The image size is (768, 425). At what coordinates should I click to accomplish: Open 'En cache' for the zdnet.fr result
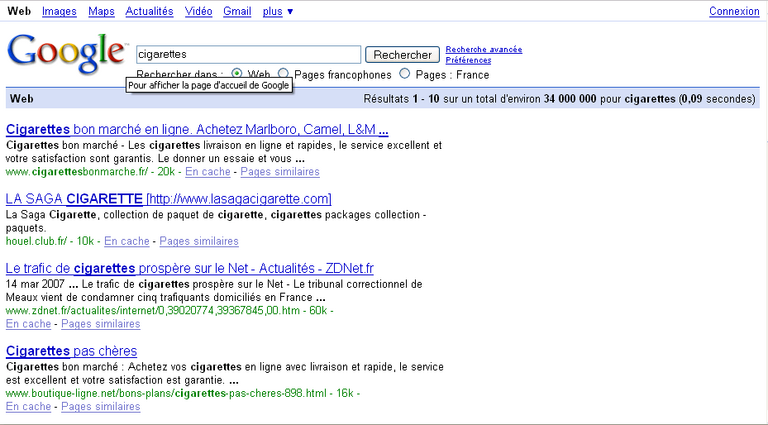28,324
